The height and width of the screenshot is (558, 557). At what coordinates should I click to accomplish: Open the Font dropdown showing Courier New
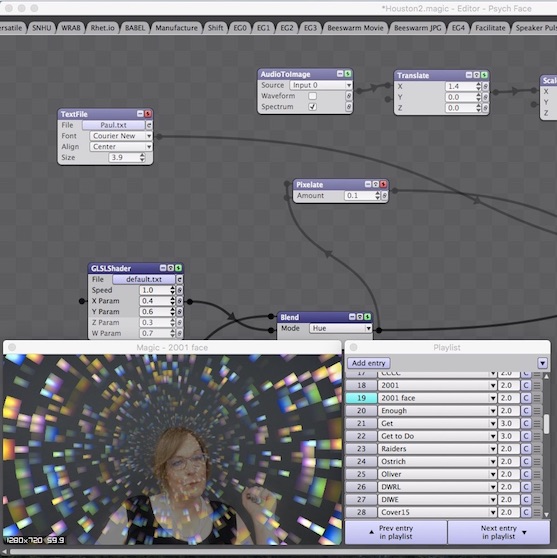coord(121,136)
